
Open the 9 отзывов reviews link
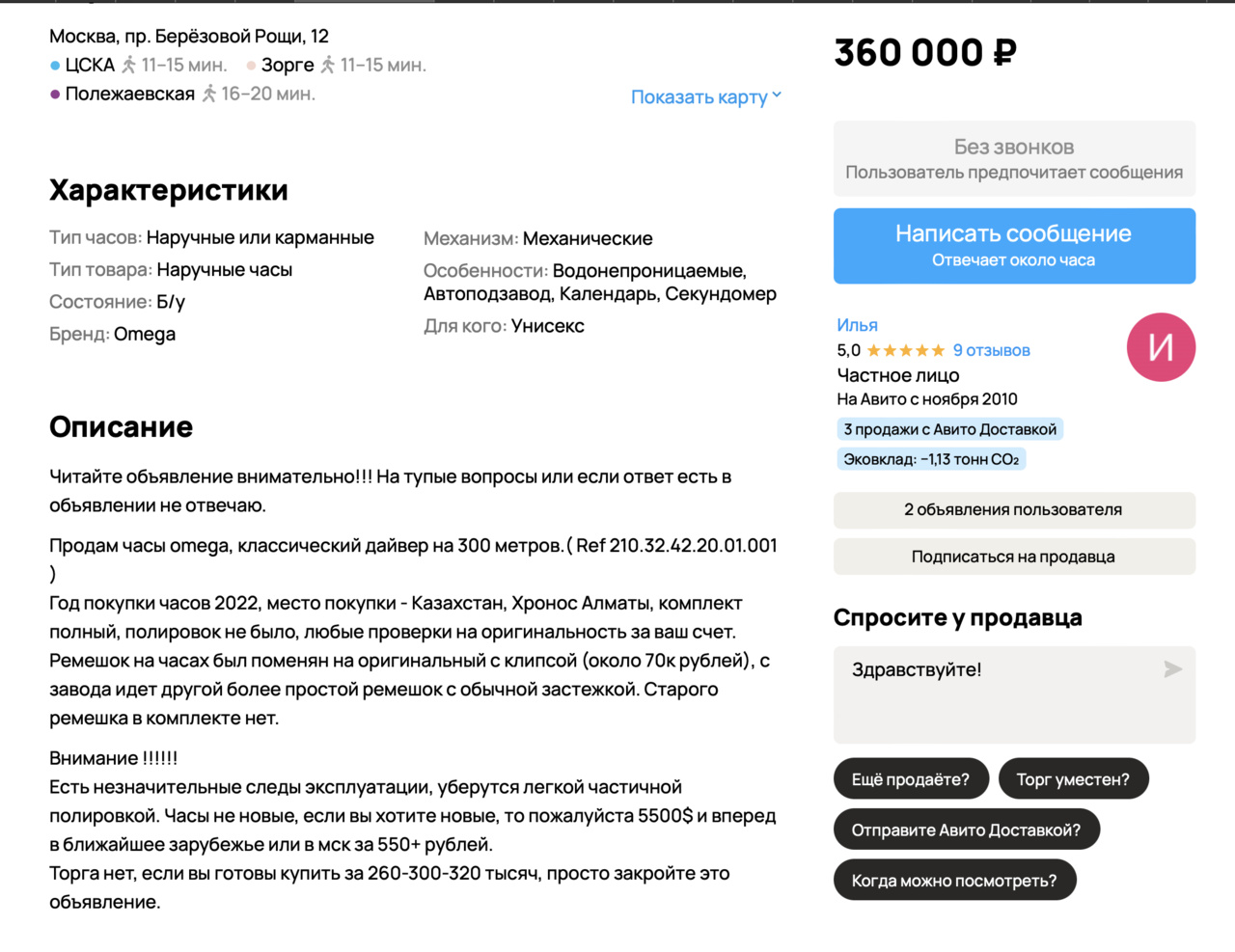[991, 350]
